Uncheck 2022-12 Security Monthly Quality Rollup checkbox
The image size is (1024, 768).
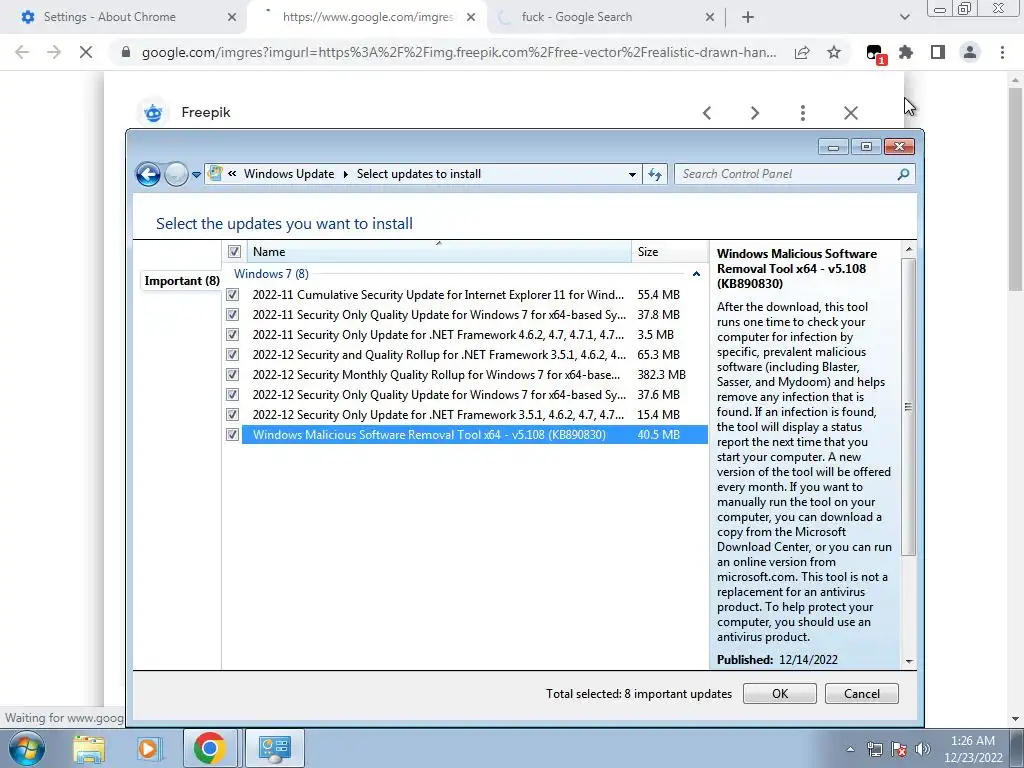click(x=232, y=375)
